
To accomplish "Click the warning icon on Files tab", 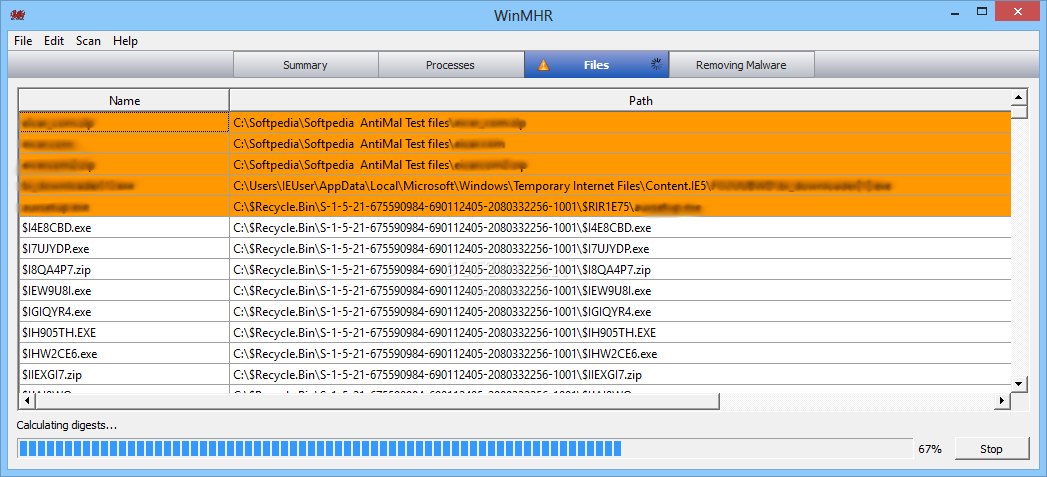I will point(544,65).
